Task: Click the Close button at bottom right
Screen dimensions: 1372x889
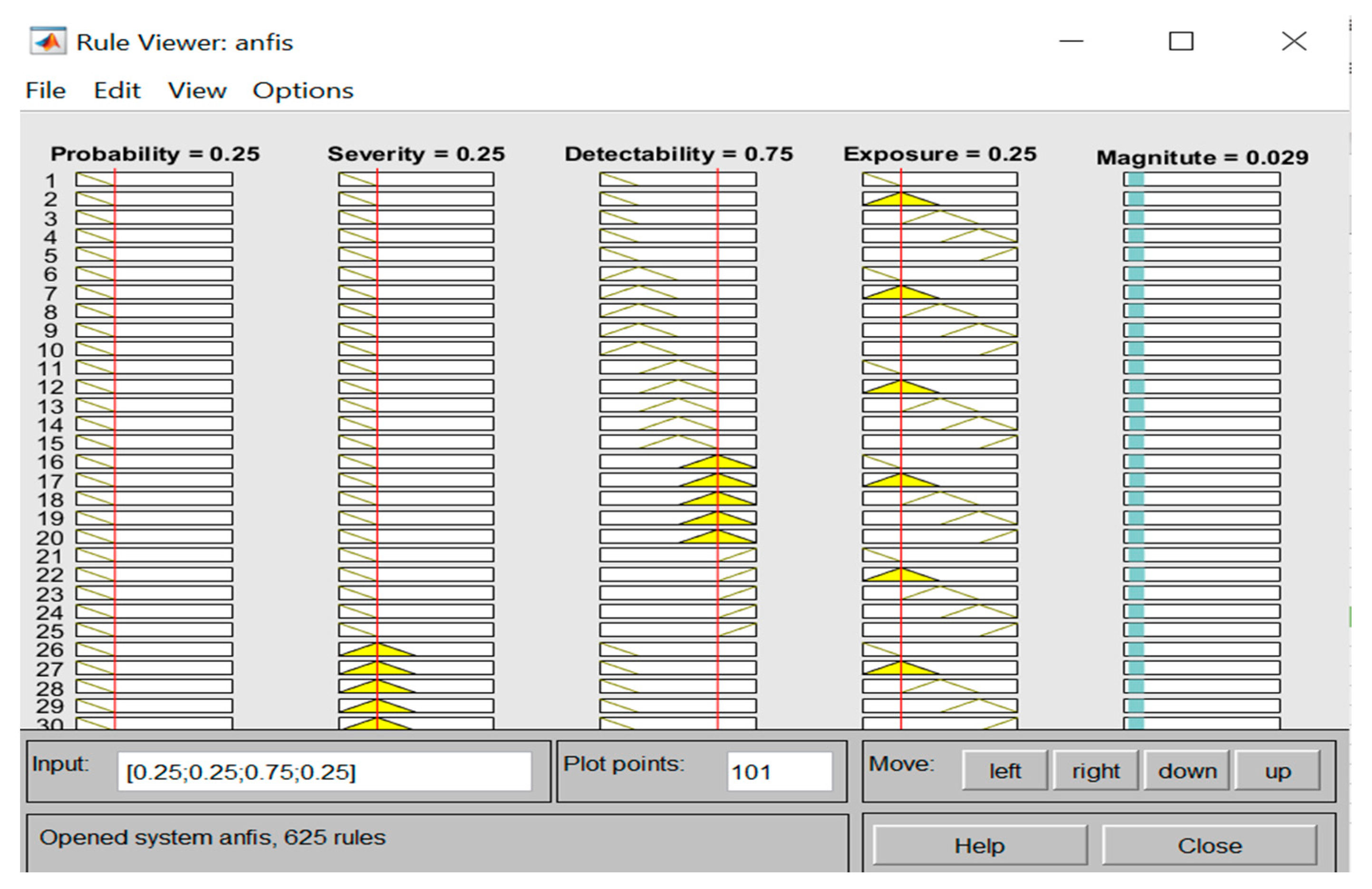Action: [1209, 845]
